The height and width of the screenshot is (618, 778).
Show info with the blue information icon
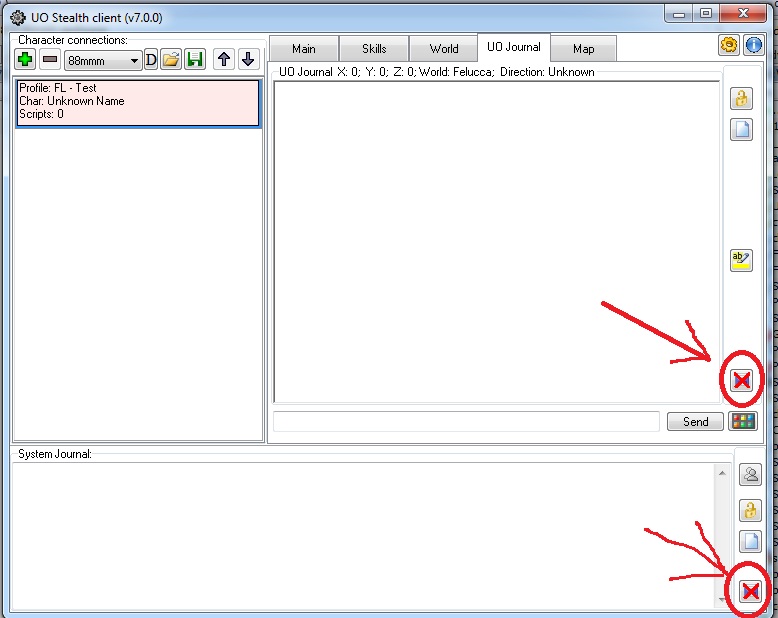[753, 45]
